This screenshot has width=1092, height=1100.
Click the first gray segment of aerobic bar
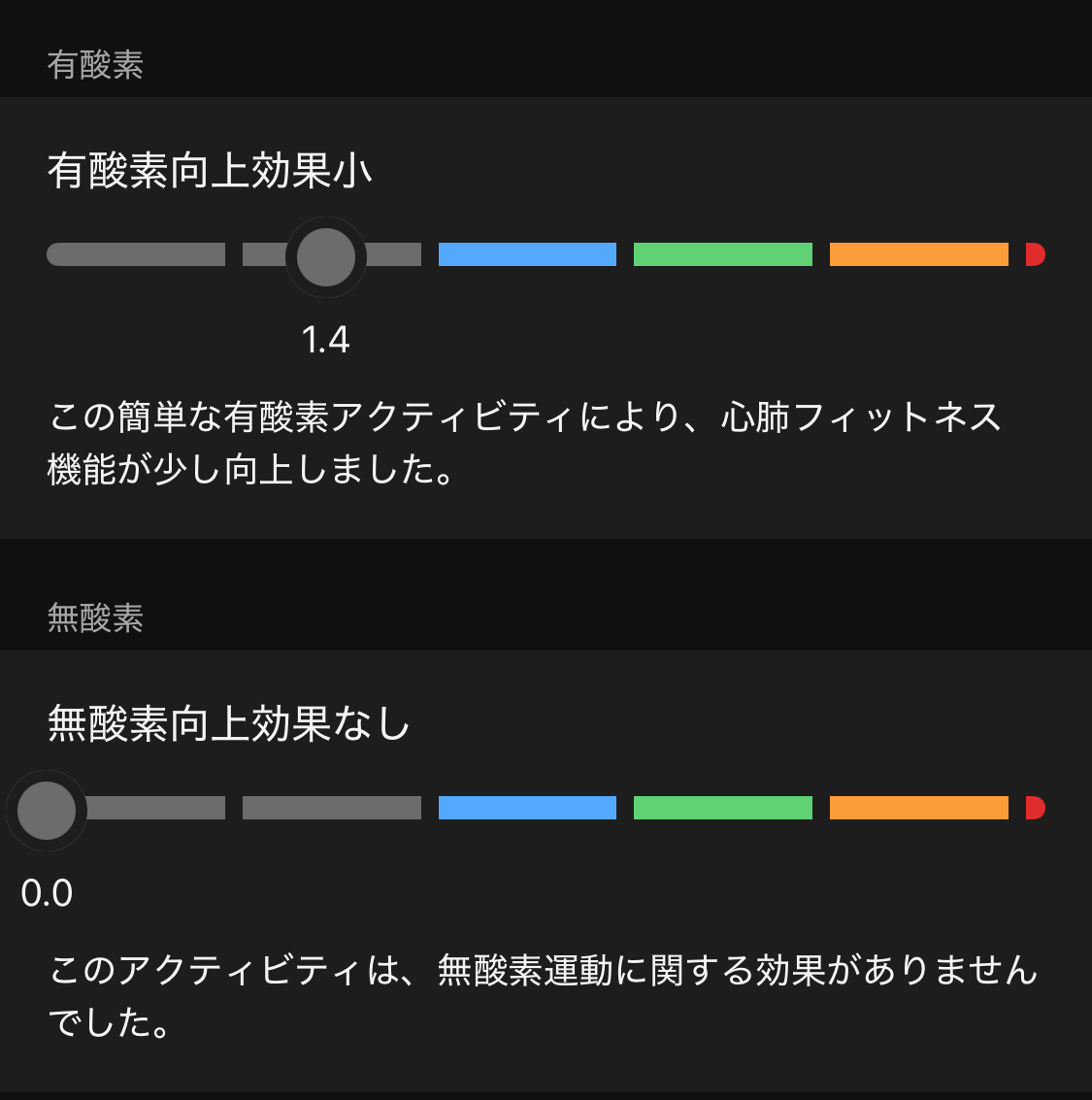(136, 254)
